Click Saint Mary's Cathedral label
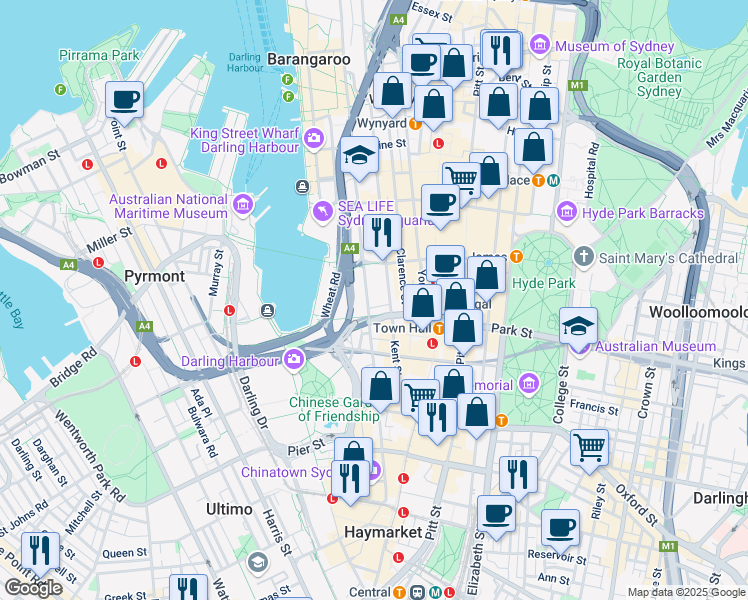The height and width of the screenshot is (600, 748). [668, 258]
